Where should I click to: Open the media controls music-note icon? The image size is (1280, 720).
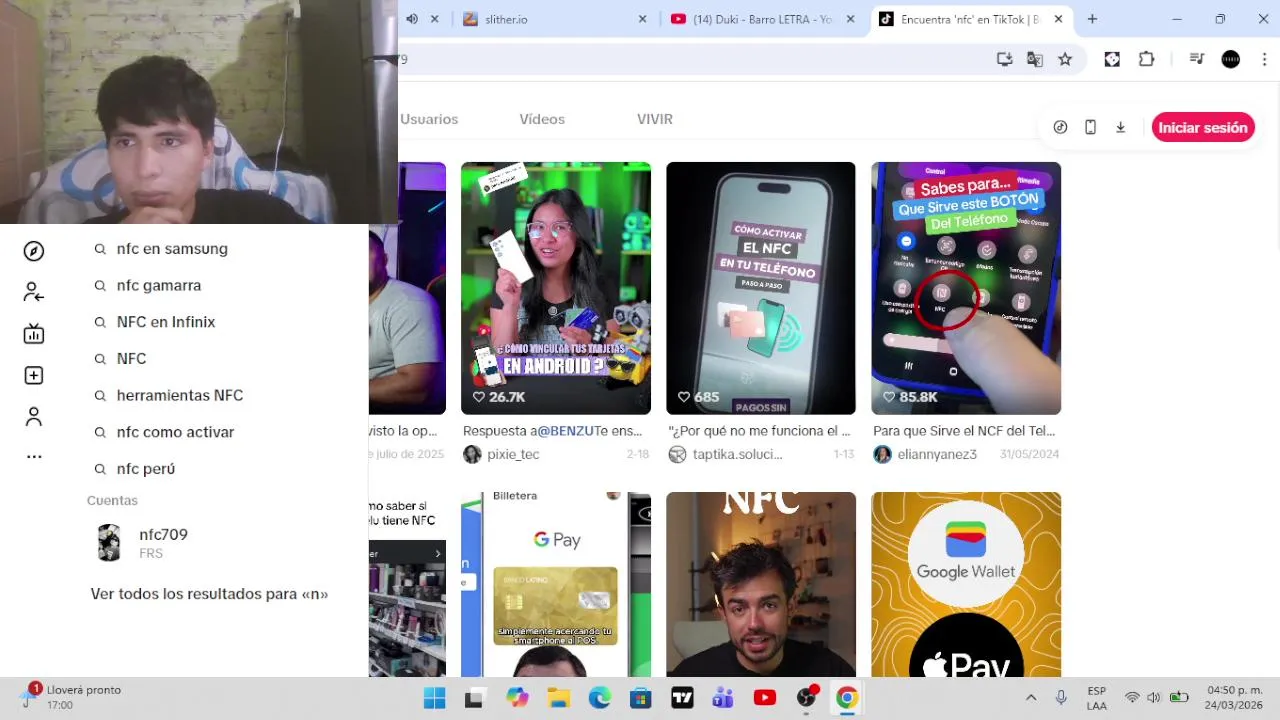(1197, 59)
